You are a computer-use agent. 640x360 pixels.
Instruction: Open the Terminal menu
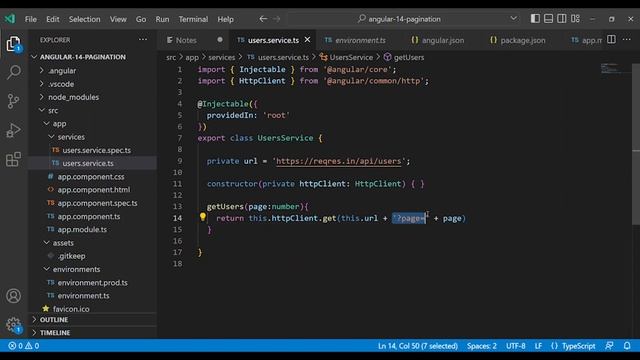coord(193,19)
